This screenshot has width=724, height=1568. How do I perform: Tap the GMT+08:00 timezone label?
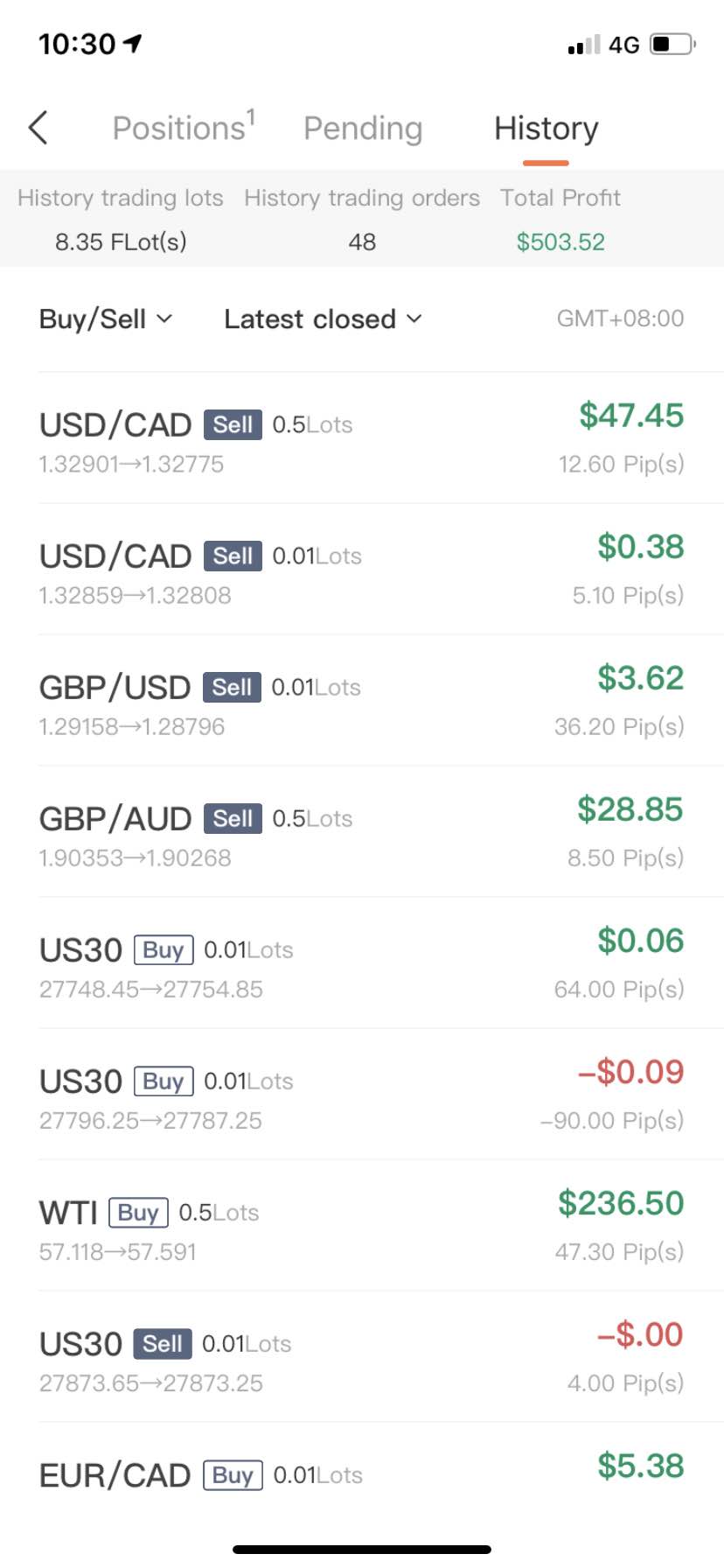click(620, 318)
